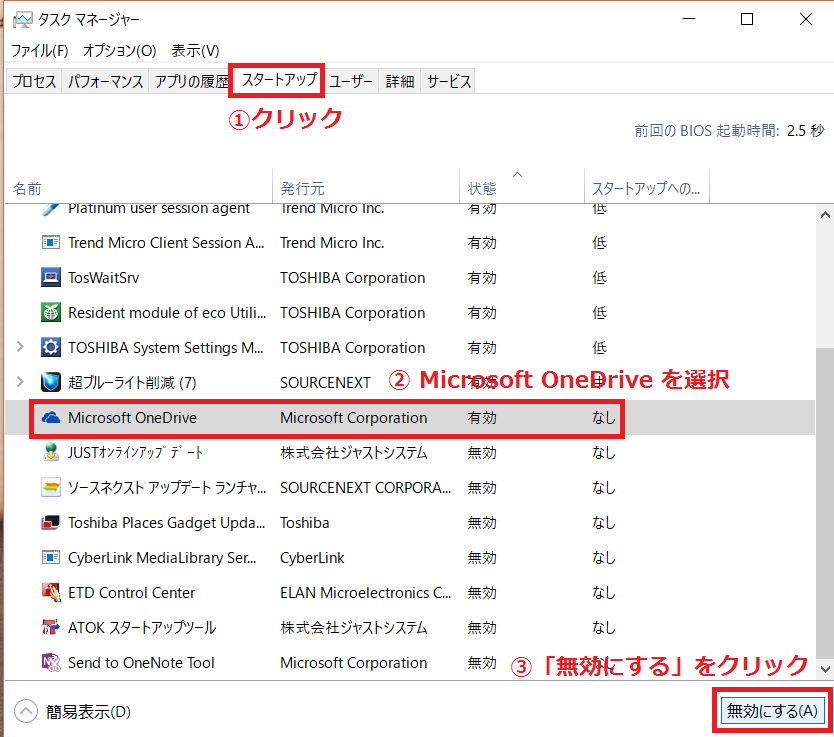Image resolution: width=834 pixels, height=737 pixels.
Task: Open the オプション(O) menu
Action: point(120,51)
